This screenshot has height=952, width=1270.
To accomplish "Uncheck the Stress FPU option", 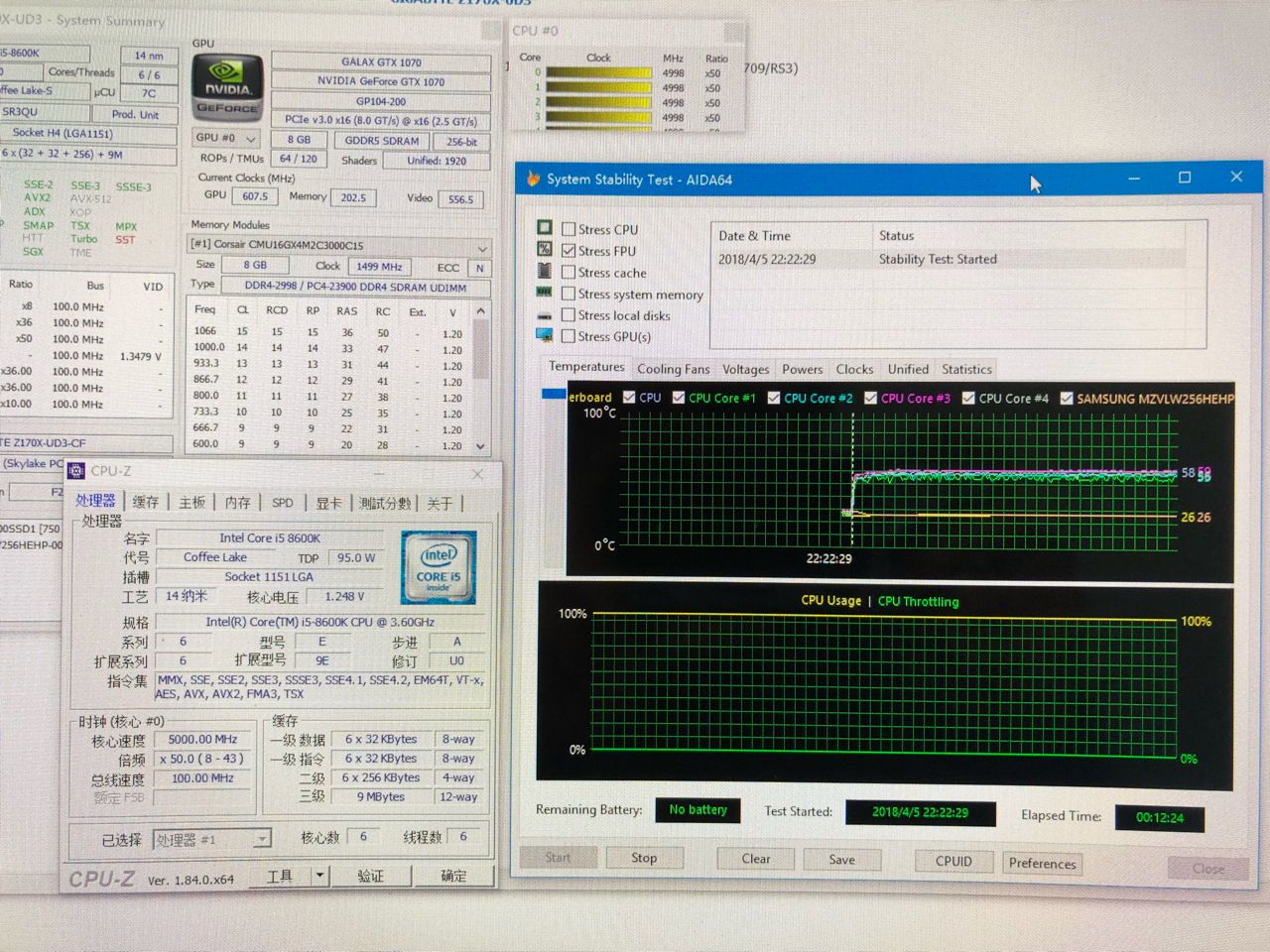I will tap(568, 250).
